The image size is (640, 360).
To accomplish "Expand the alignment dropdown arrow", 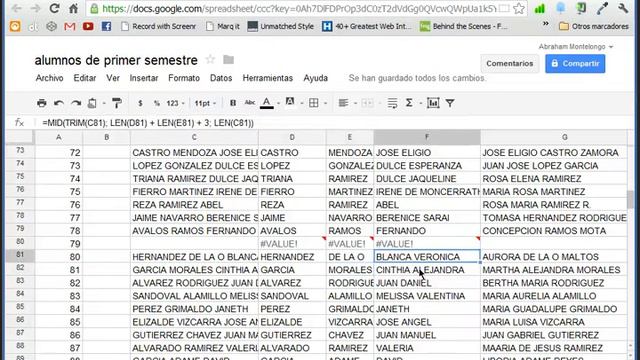I will [x=355, y=103].
